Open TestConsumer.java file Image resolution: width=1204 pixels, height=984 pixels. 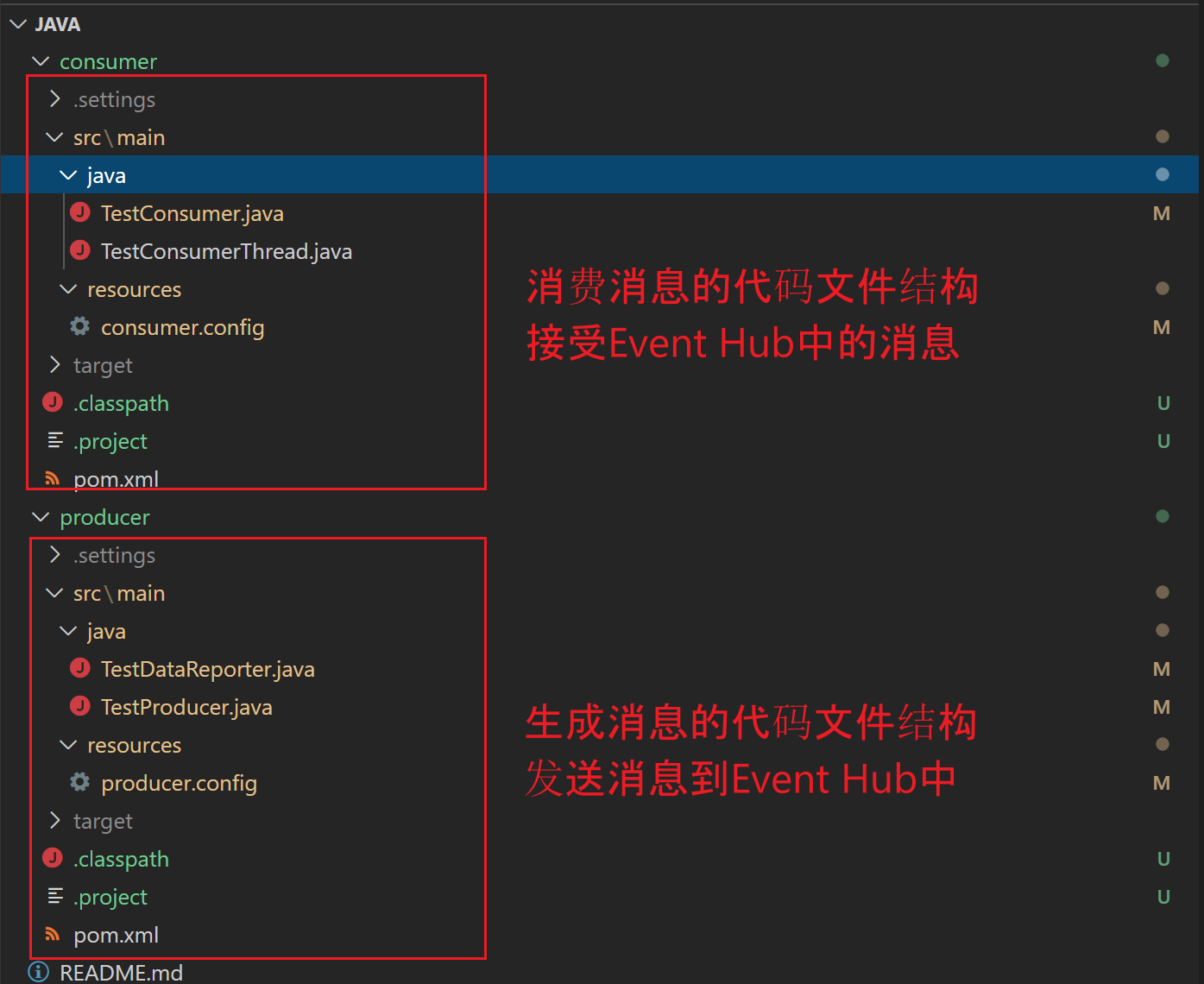pyautogui.click(x=192, y=213)
